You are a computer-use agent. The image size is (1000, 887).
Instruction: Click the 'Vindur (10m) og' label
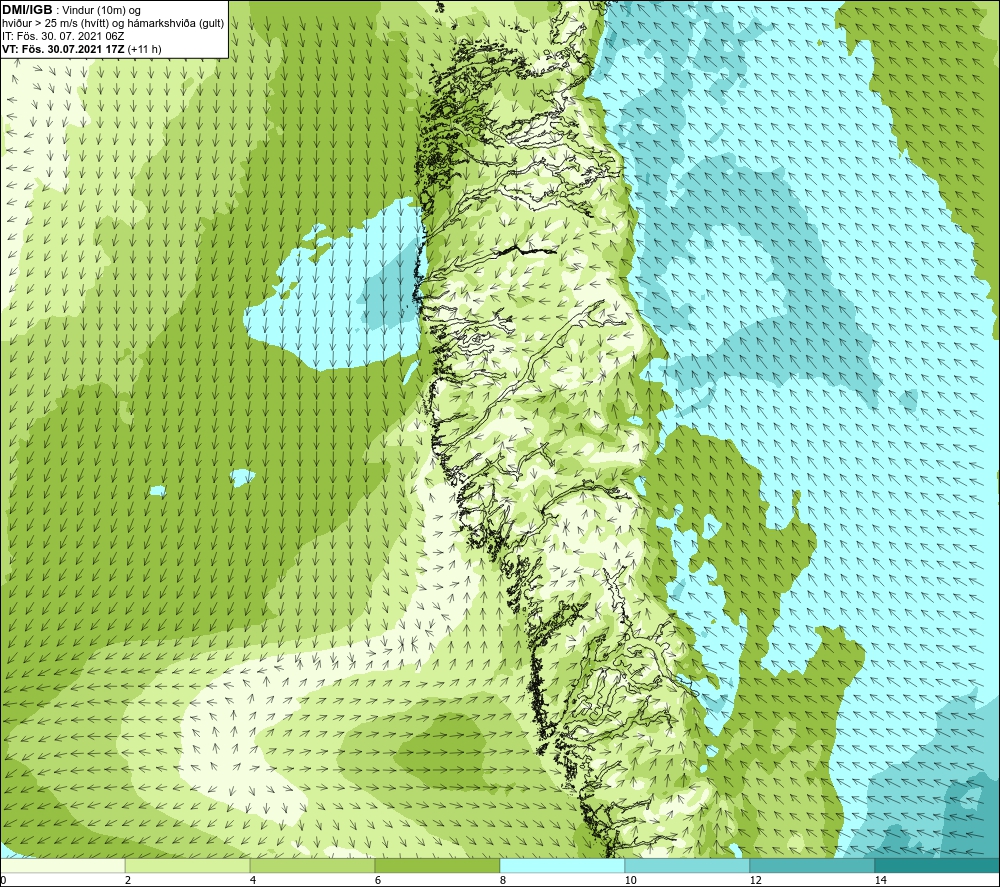[x=101, y=11]
